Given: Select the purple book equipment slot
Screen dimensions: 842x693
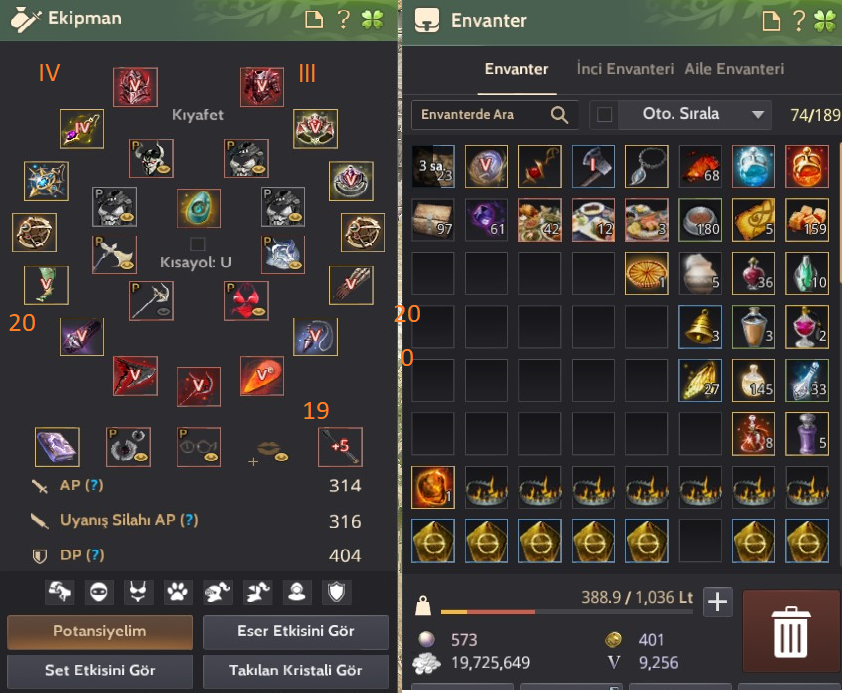Looking at the screenshot, I should point(57,447).
